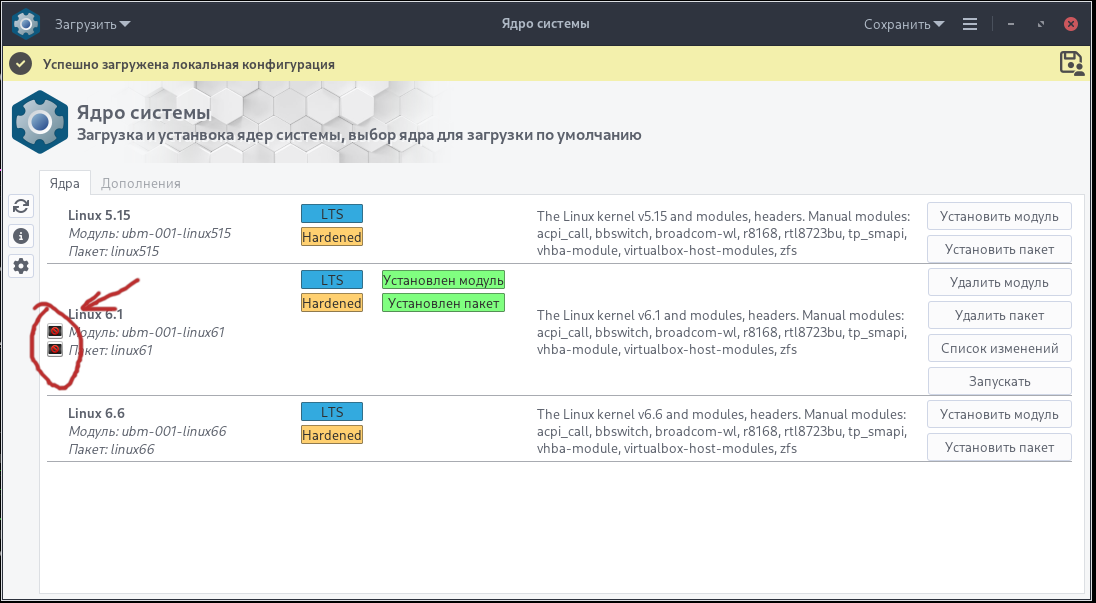Click Удалить модуль for Linux 6.1
Viewport: 1096px width, 603px height.
tap(999, 282)
